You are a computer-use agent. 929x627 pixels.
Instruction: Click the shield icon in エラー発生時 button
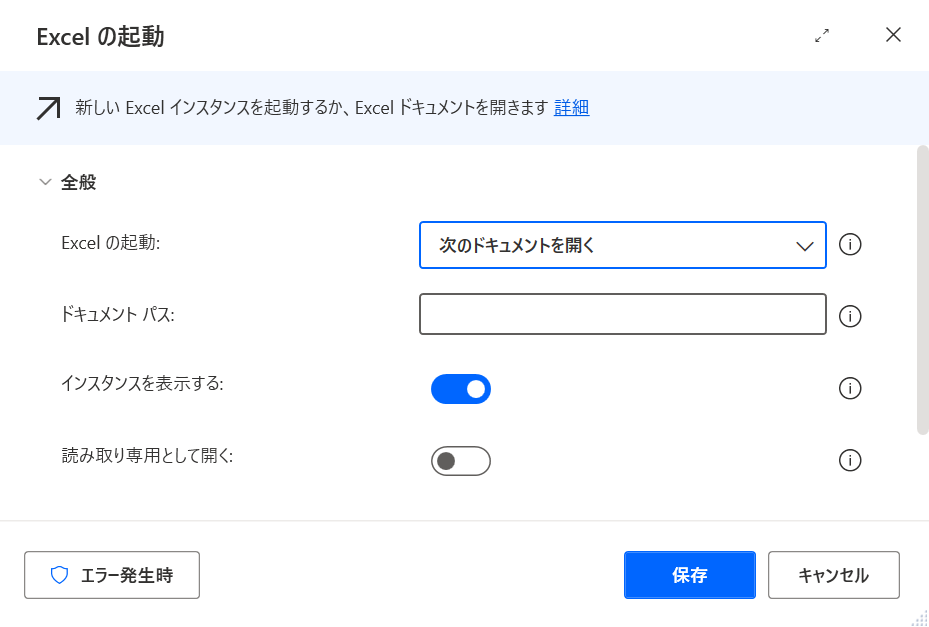(59, 575)
